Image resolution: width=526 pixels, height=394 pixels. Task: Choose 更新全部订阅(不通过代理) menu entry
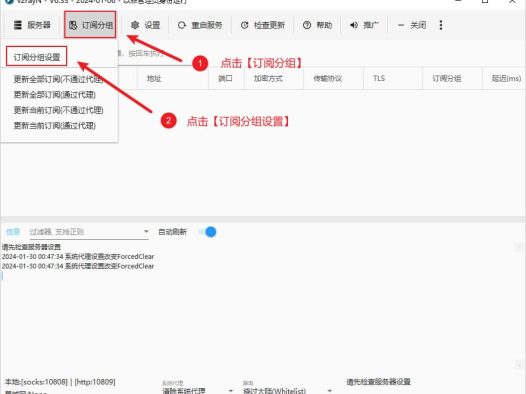[58, 79]
